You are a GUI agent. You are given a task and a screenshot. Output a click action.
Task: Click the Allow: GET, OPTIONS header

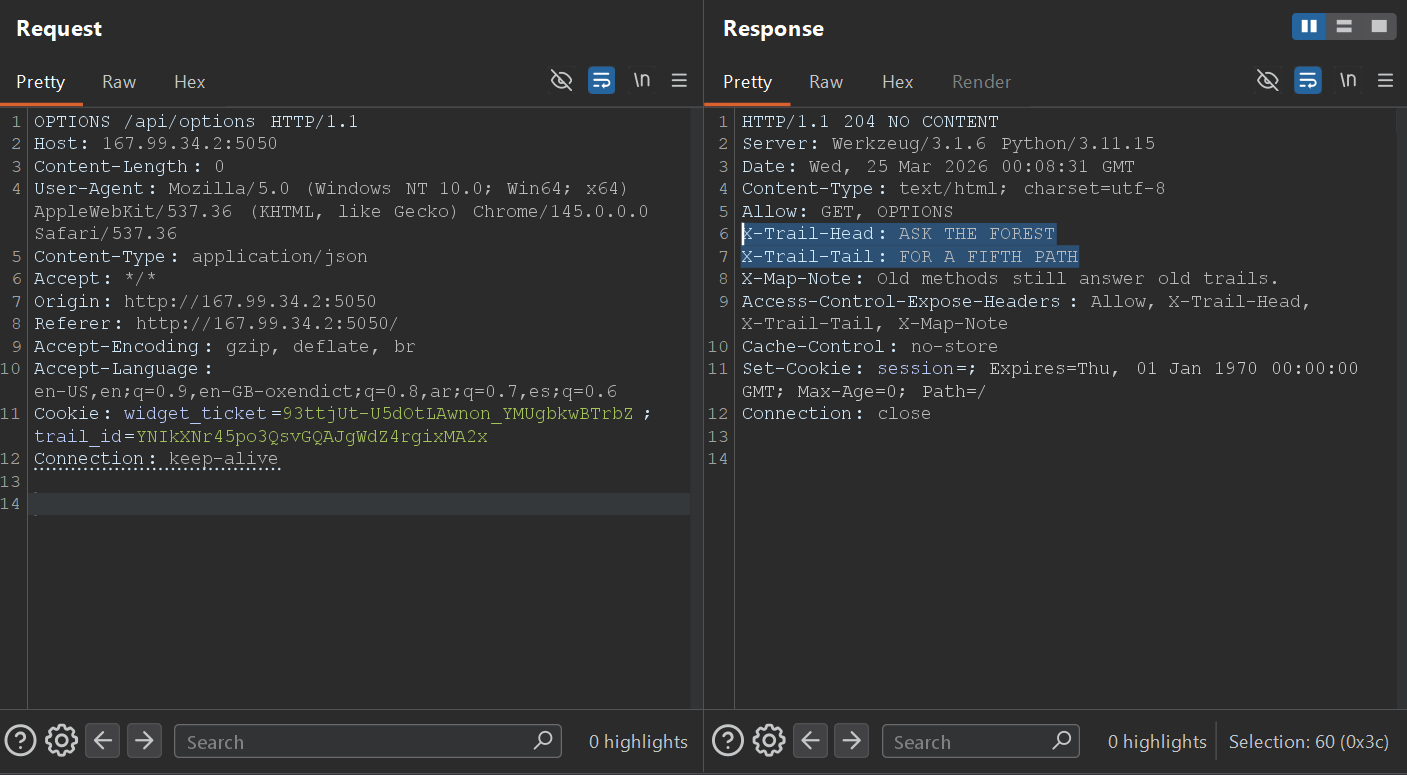tap(847, 212)
